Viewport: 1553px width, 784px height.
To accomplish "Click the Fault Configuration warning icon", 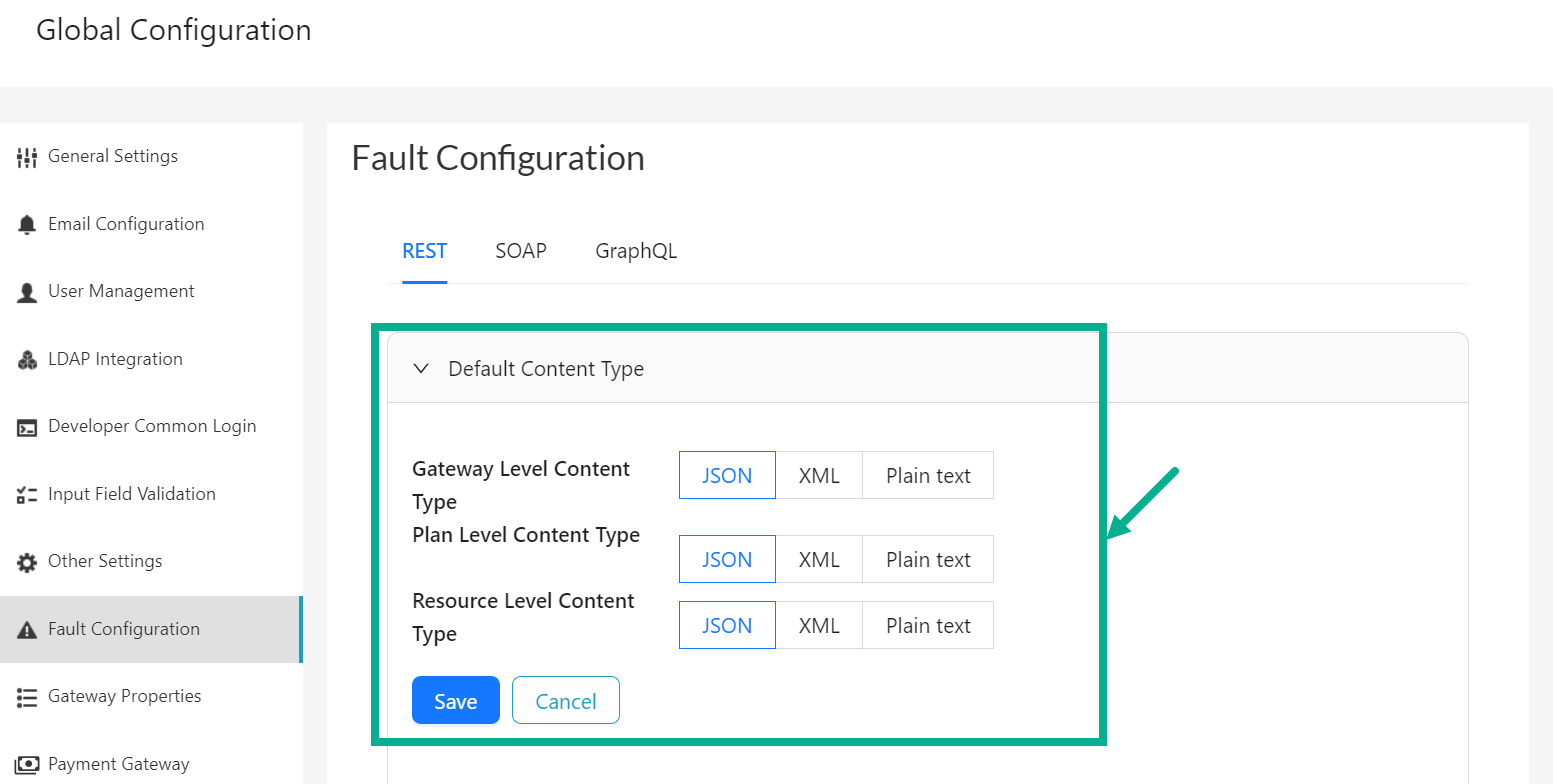I will click(27, 628).
